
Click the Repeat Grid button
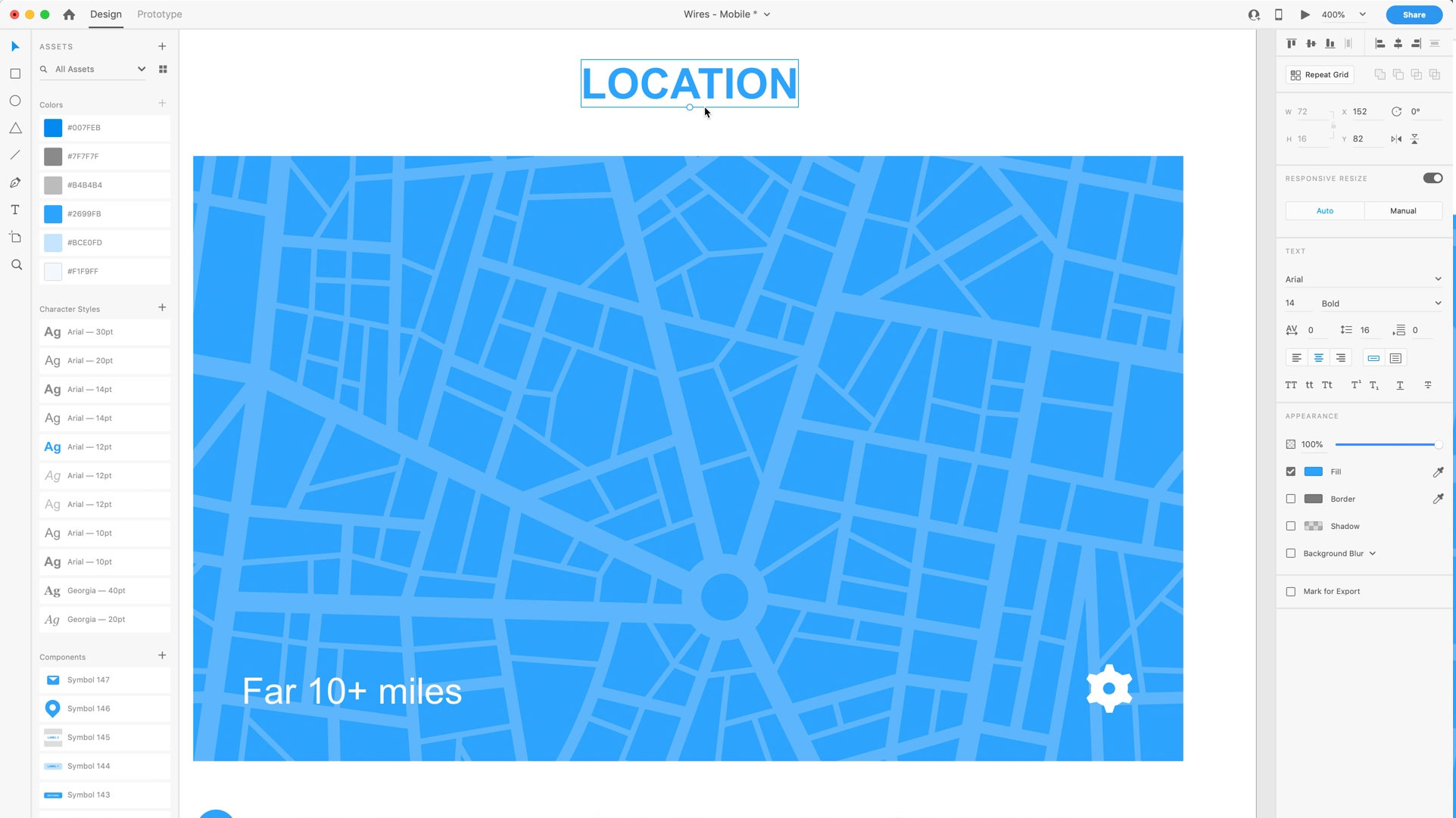pos(1320,75)
